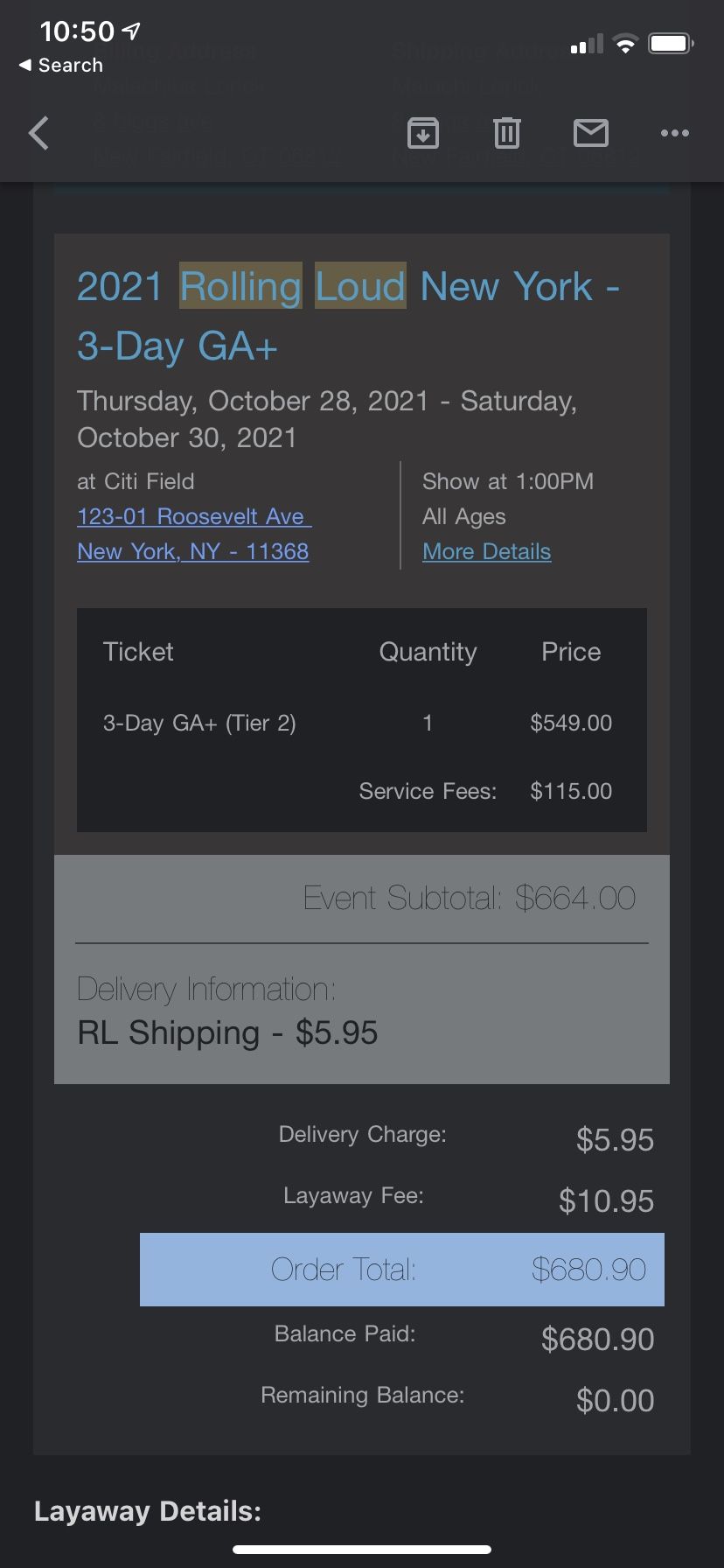724x1568 pixels.
Task: Delete the email using the trash icon
Action: pyautogui.click(x=507, y=133)
